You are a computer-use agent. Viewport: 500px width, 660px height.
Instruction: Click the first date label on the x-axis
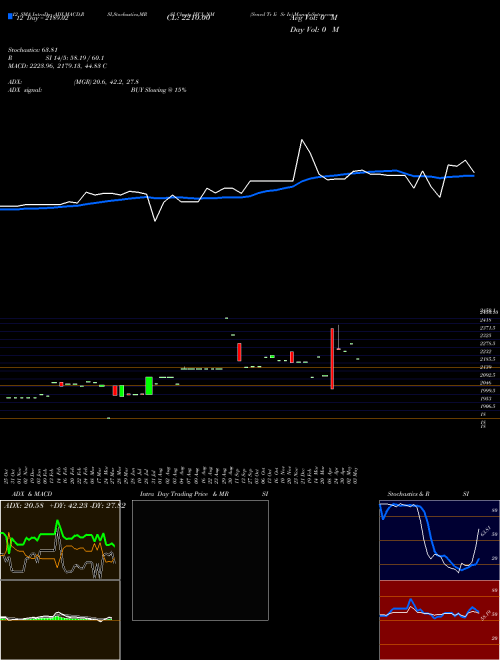click(x=8, y=476)
